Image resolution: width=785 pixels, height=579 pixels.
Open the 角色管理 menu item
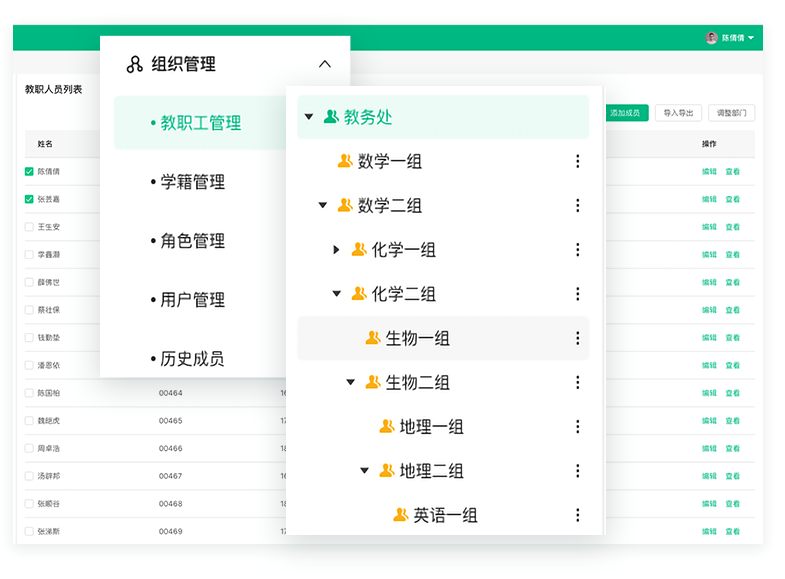click(x=193, y=241)
